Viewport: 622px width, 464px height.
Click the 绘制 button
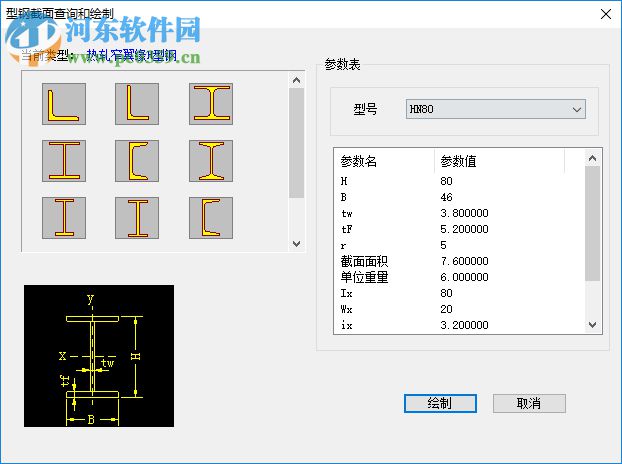[x=440, y=403]
